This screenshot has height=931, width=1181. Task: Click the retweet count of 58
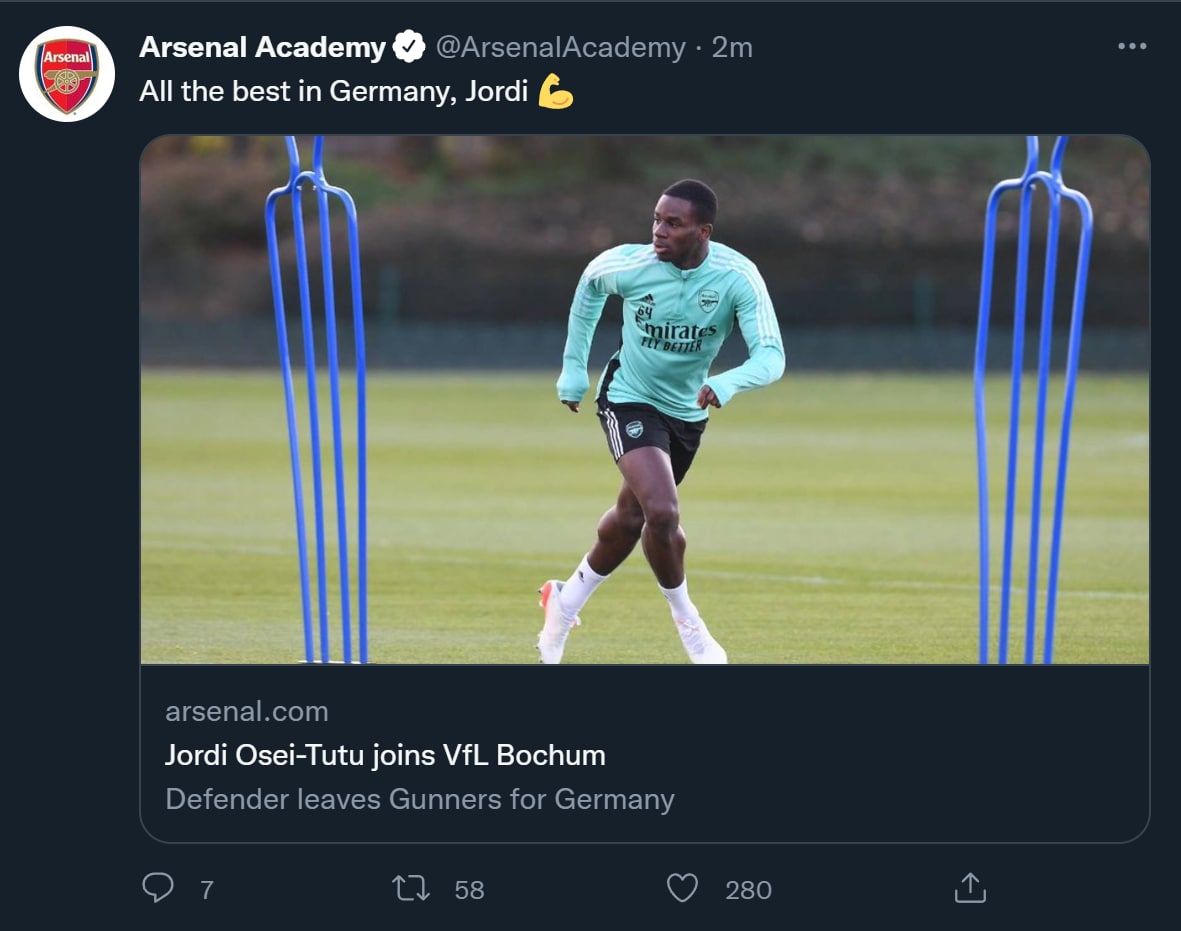pos(469,890)
